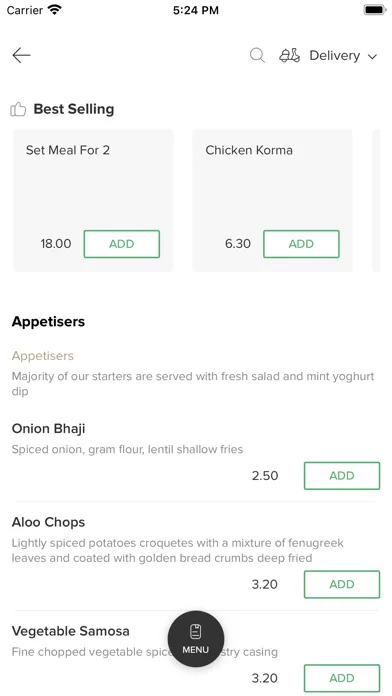Image resolution: width=392 pixels, height=696 pixels.
Task: Tap the back arrow icon
Action: point(21,55)
